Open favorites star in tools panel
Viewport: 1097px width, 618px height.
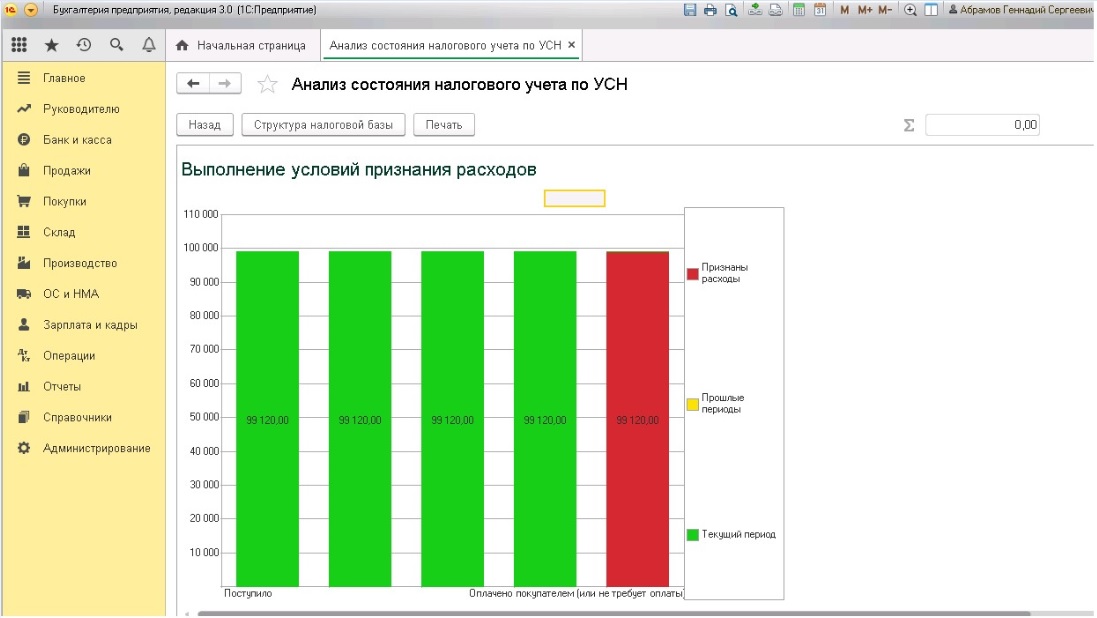(52, 45)
